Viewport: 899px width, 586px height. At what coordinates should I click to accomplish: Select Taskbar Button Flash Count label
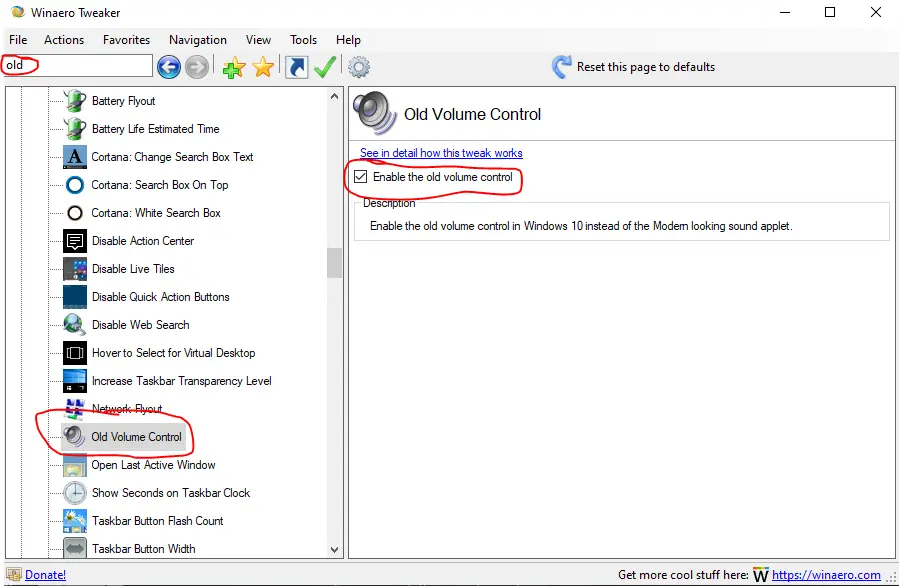coord(158,521)
